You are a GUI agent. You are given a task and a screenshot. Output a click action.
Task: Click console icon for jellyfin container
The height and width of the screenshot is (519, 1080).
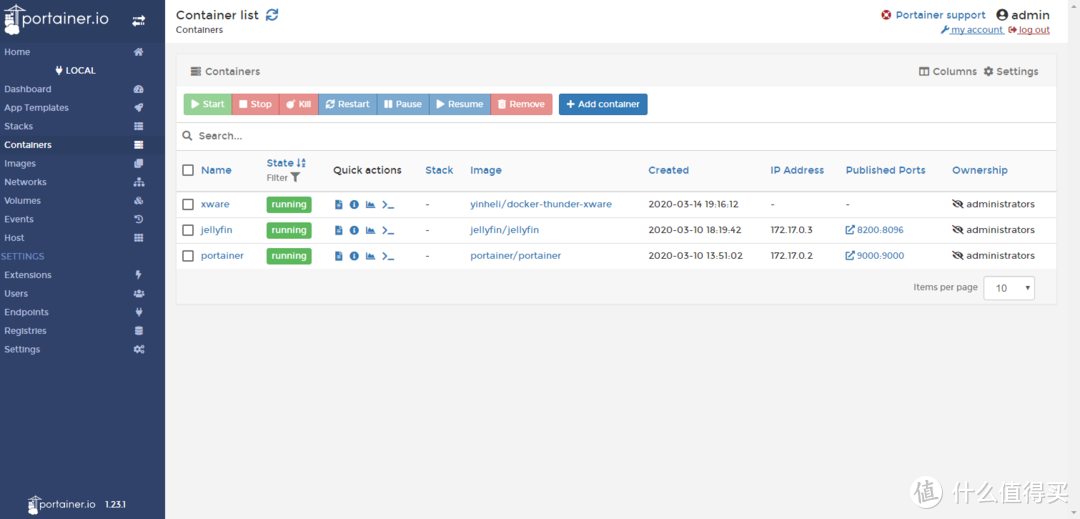pos(388,230)
